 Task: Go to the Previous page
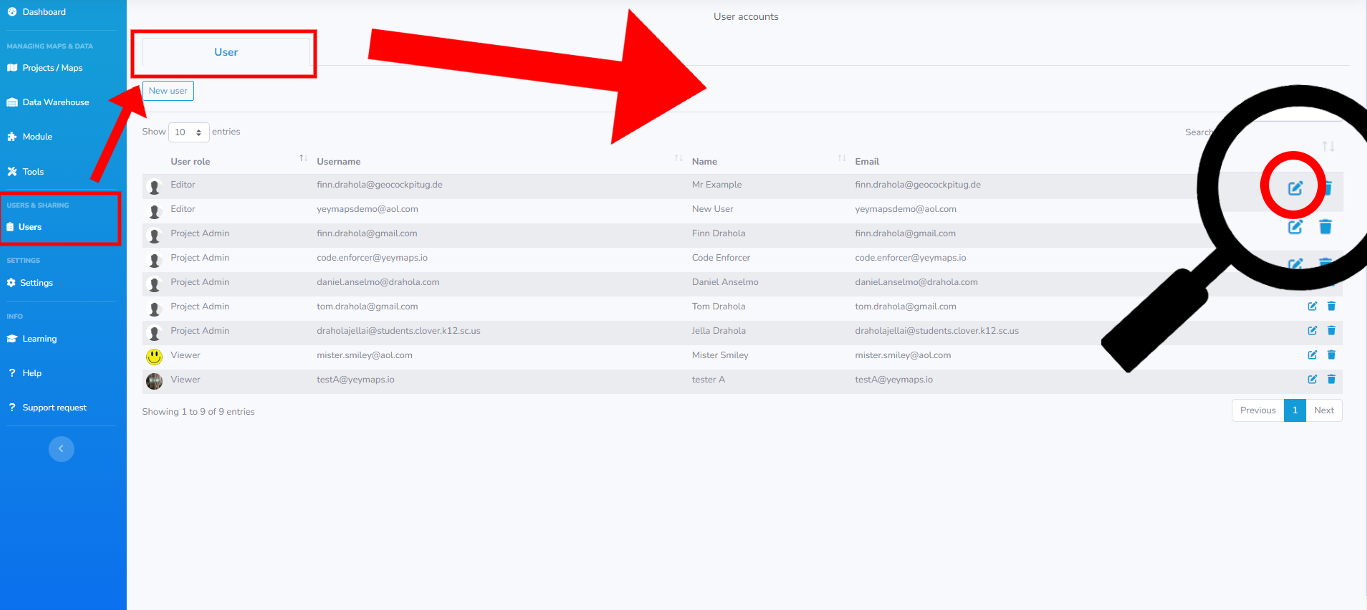(x=1258, y=410)
